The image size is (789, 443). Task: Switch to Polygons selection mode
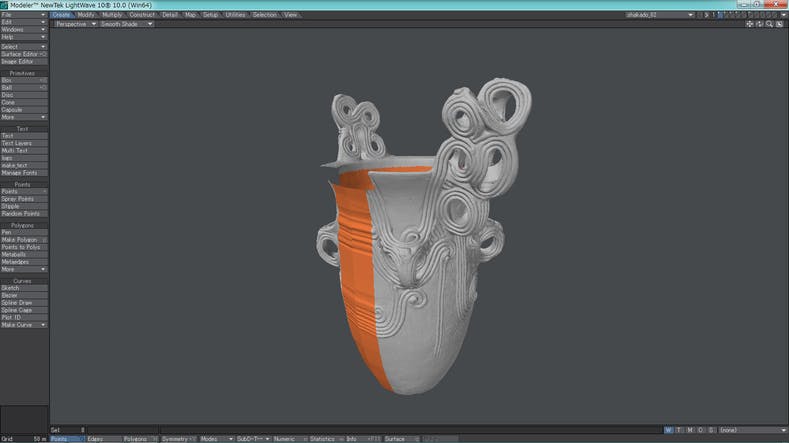coord(138,439)
